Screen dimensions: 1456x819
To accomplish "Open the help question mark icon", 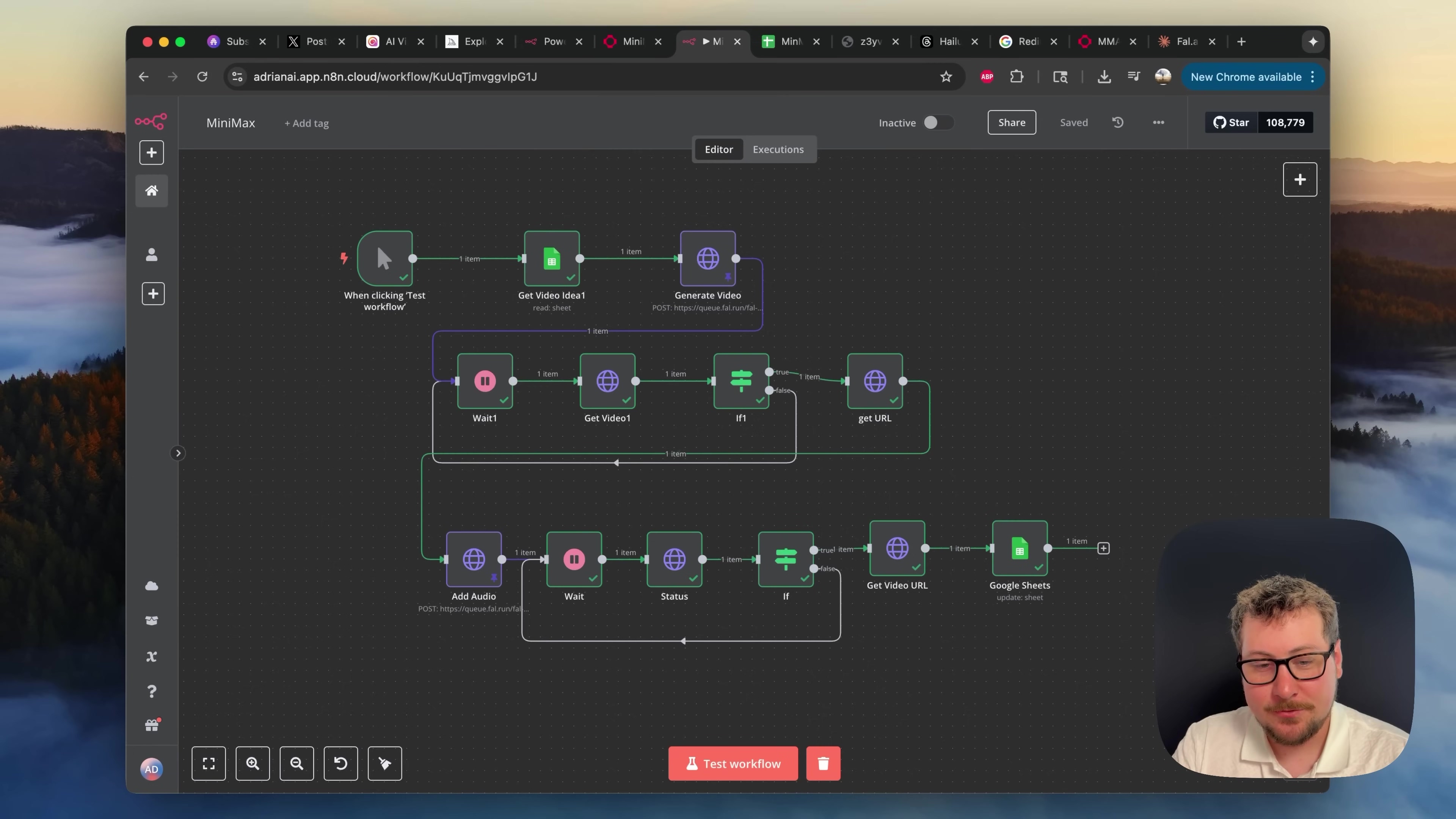I will (152, 691).
